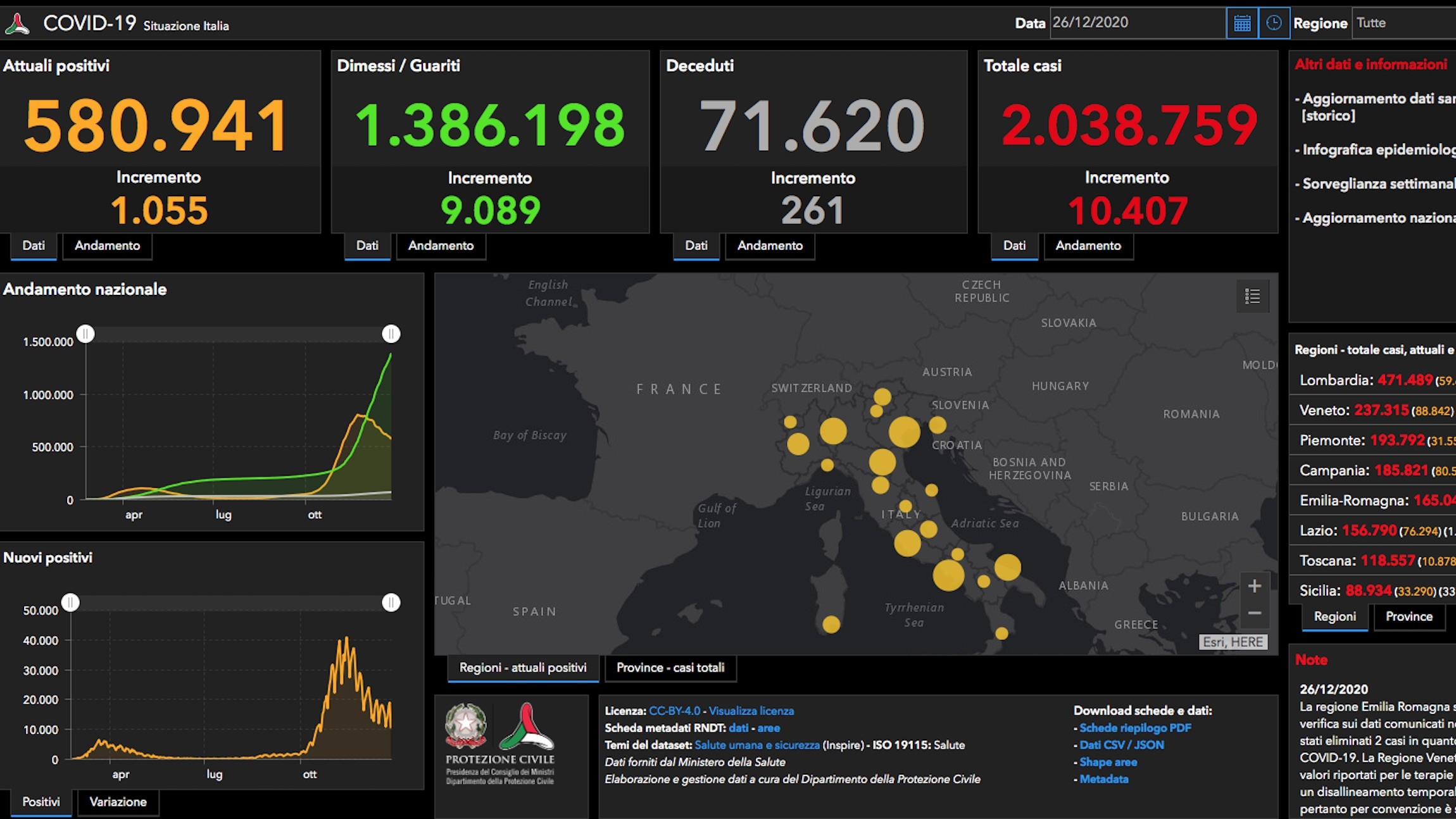This screenshot has width=1456, height=819.
Task: Select the large bubble over Lombardia on map
Action: (833, 431)
